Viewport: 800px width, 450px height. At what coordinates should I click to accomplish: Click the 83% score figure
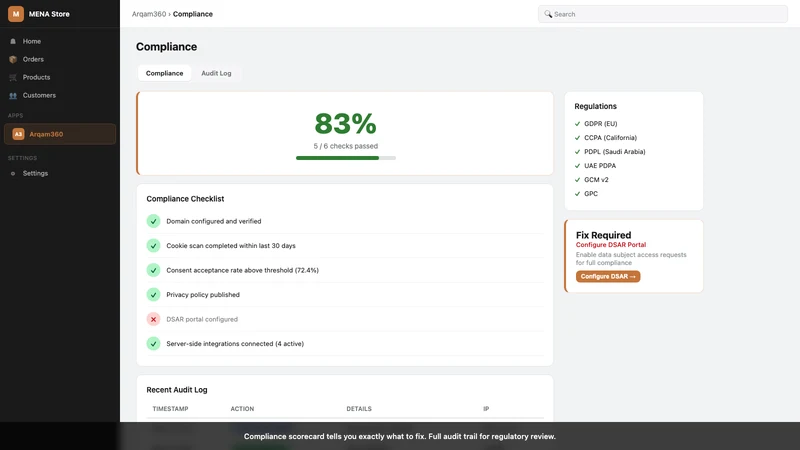pyautogui.click(x=345, y=123)
